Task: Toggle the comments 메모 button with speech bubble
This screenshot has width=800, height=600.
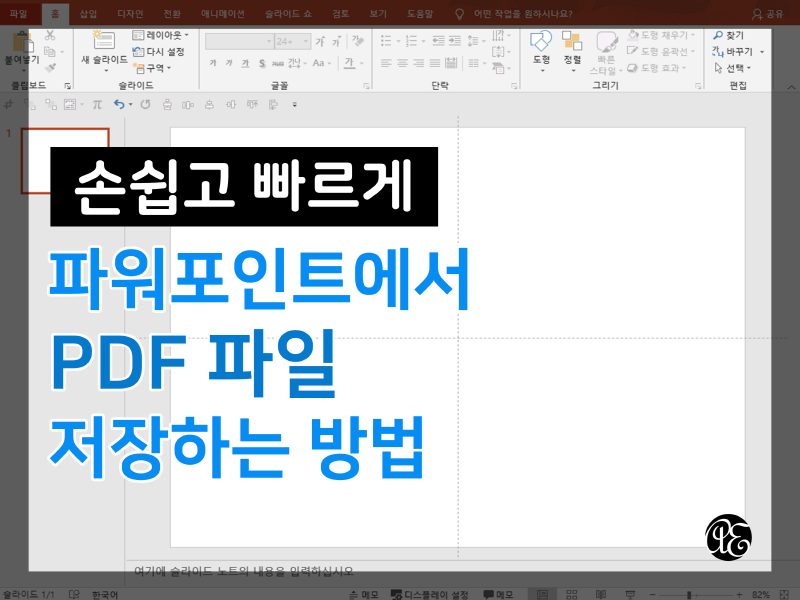Action: [498, 594]
